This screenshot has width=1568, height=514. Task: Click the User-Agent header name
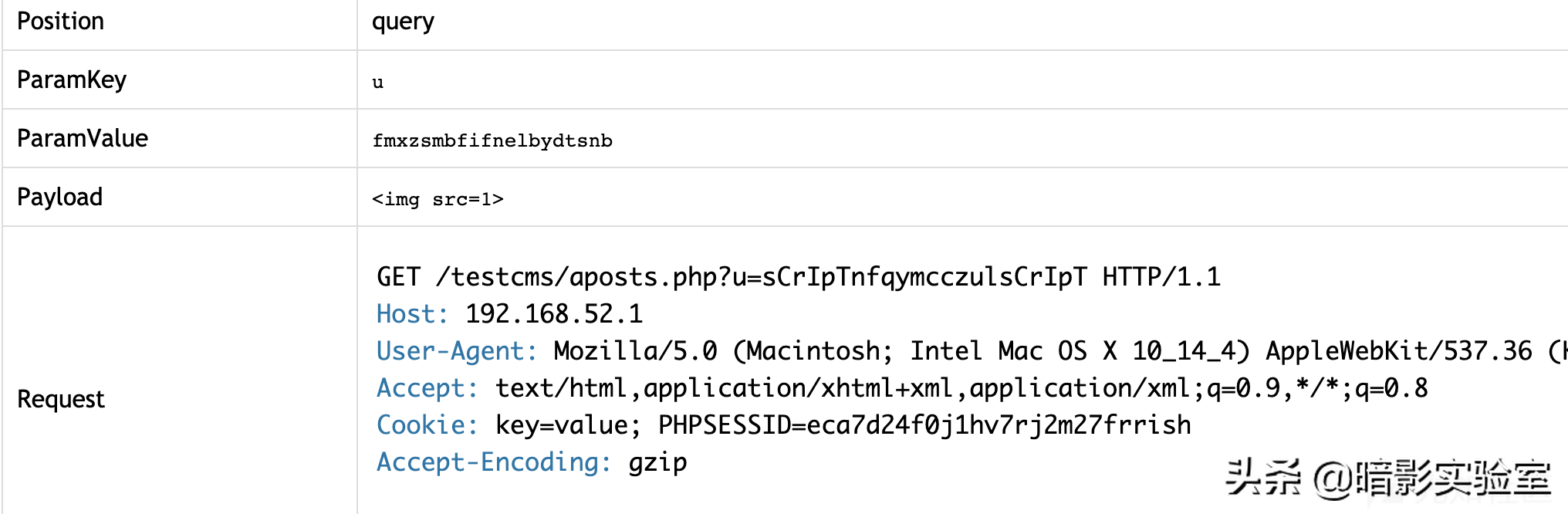point(457,351)
